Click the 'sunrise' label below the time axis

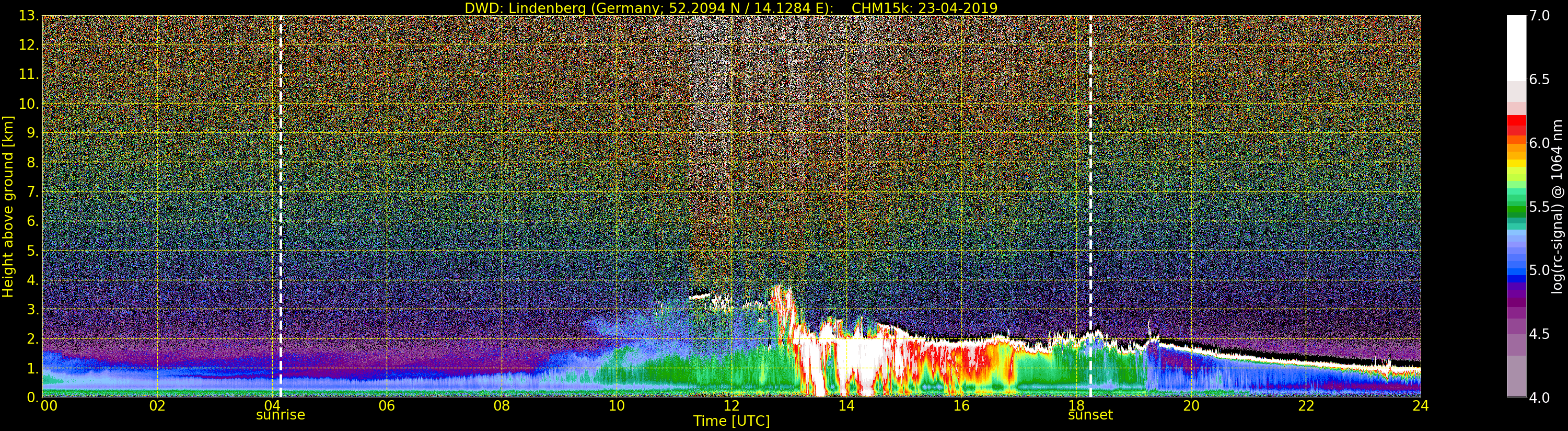[280, 415]
